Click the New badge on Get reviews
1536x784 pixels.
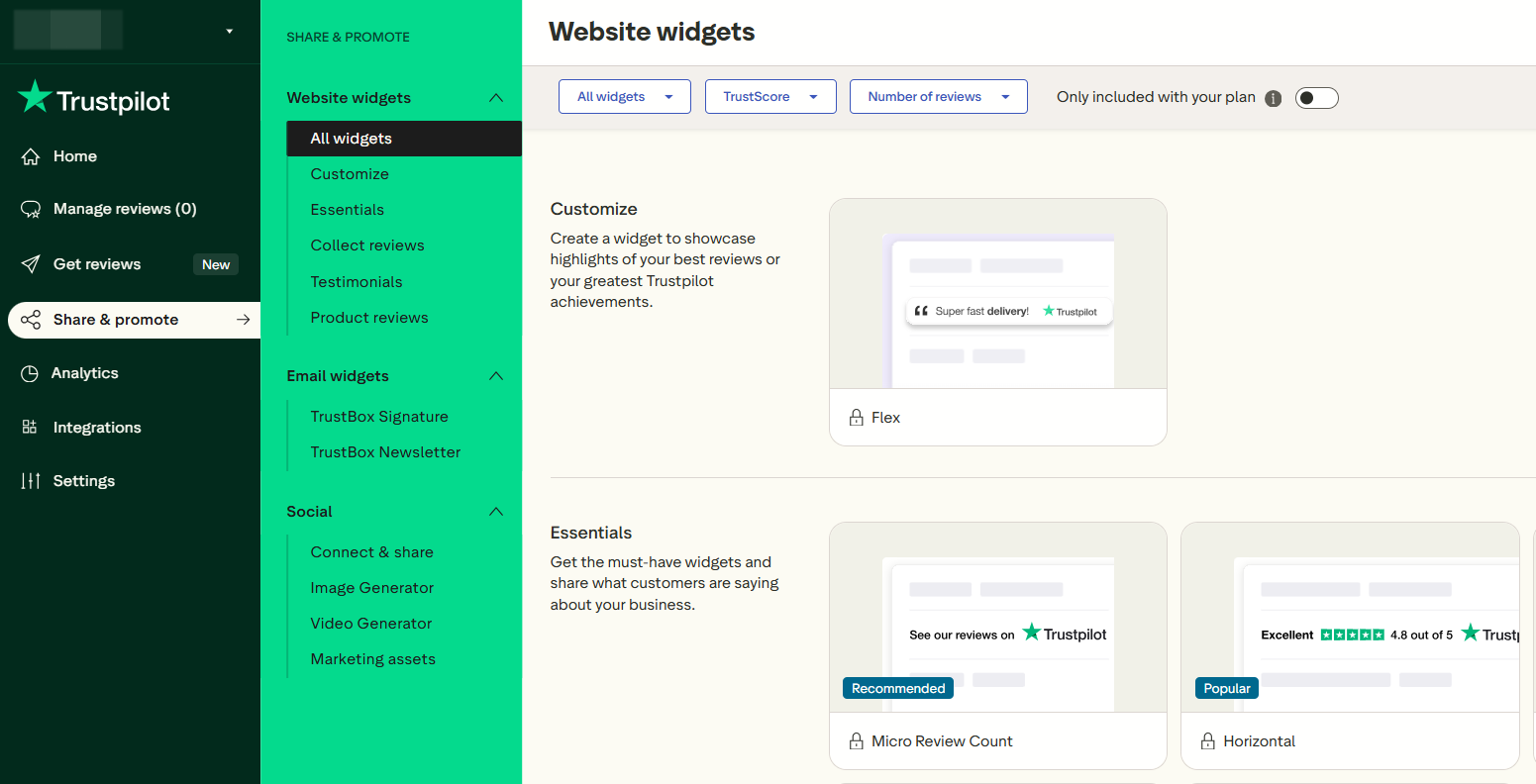(x=216, y=264)
